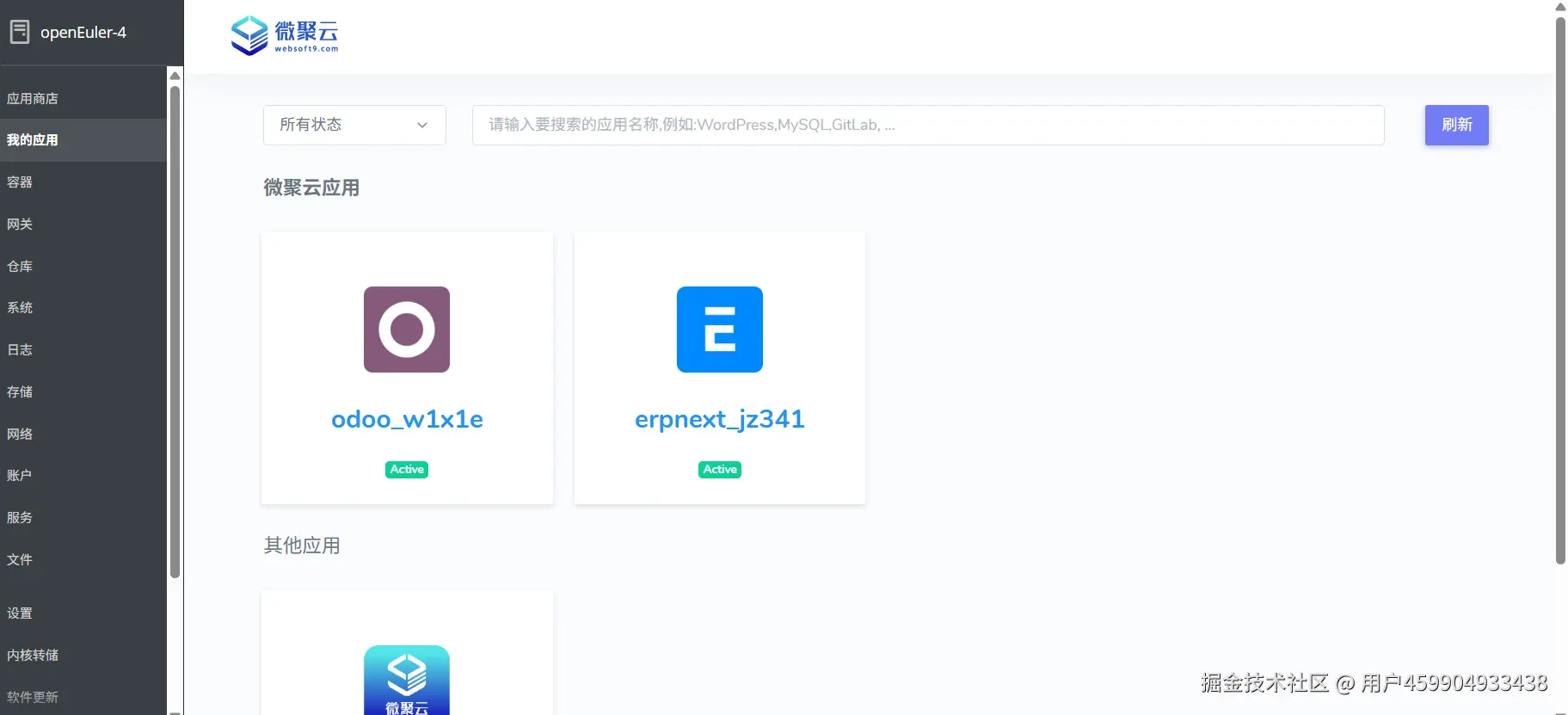Screen dimensions: 1568x715
Task: Open 软件更新 in the sidebar
Action: point(83,697)
